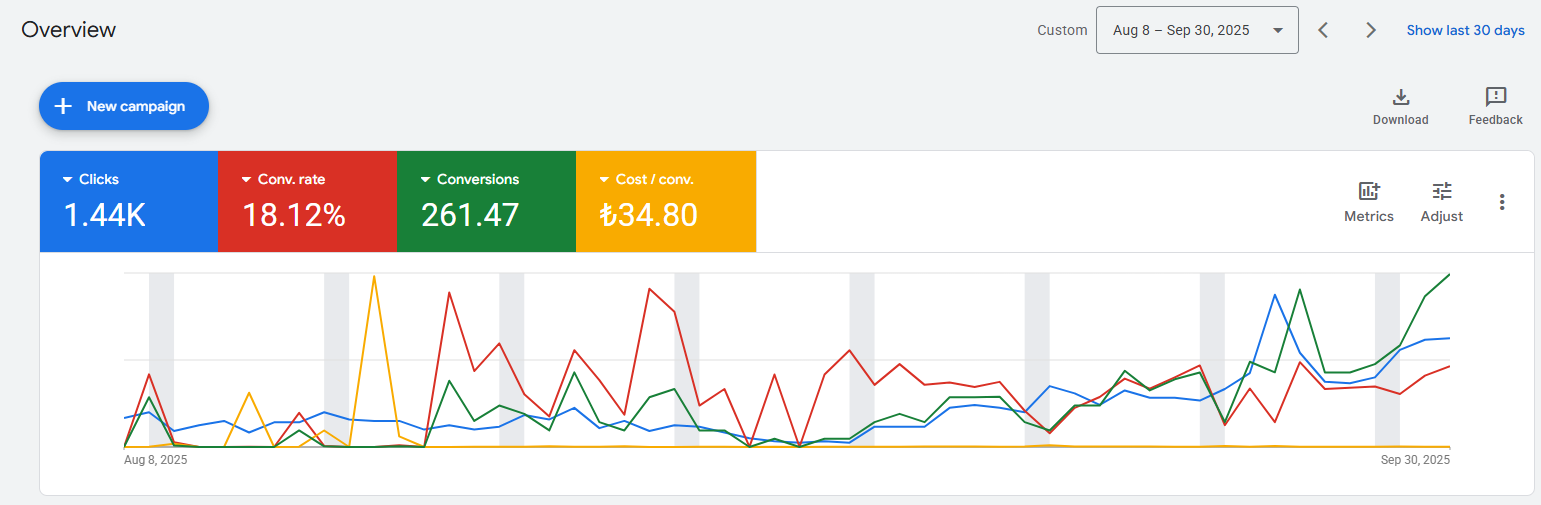The height and width of the screenshot is (505, 1541).
Task: Go to next date range arrow
Action: (1371, 30)
